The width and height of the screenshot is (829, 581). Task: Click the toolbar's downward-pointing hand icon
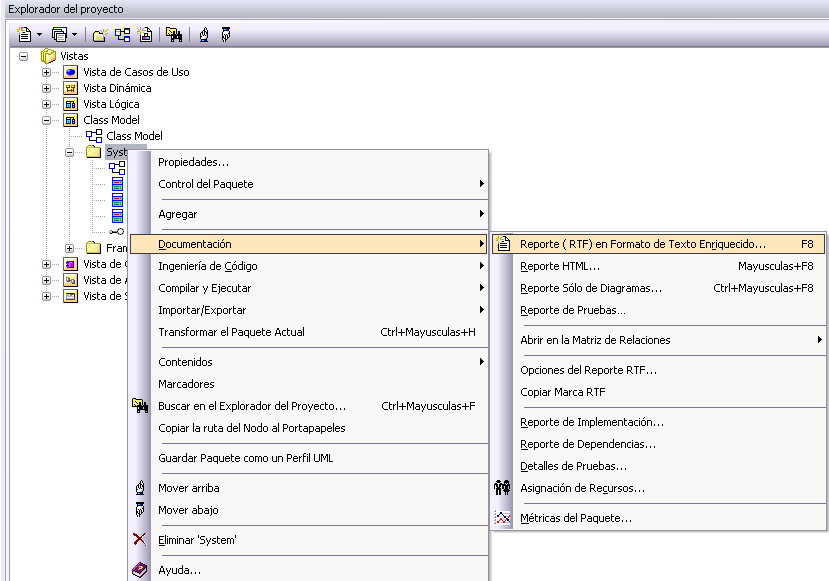pos(226,35)
